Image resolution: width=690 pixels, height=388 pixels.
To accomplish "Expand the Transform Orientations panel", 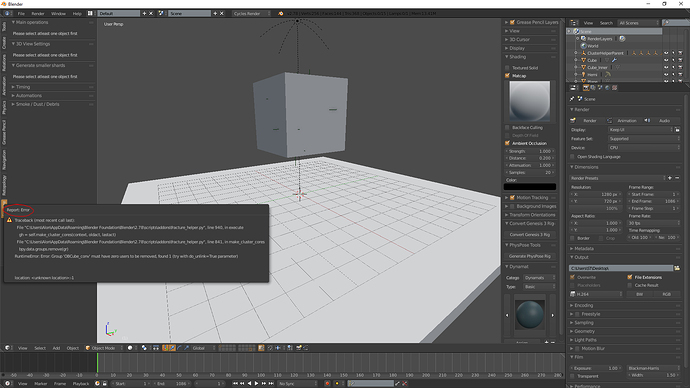I will coord(532,215).
